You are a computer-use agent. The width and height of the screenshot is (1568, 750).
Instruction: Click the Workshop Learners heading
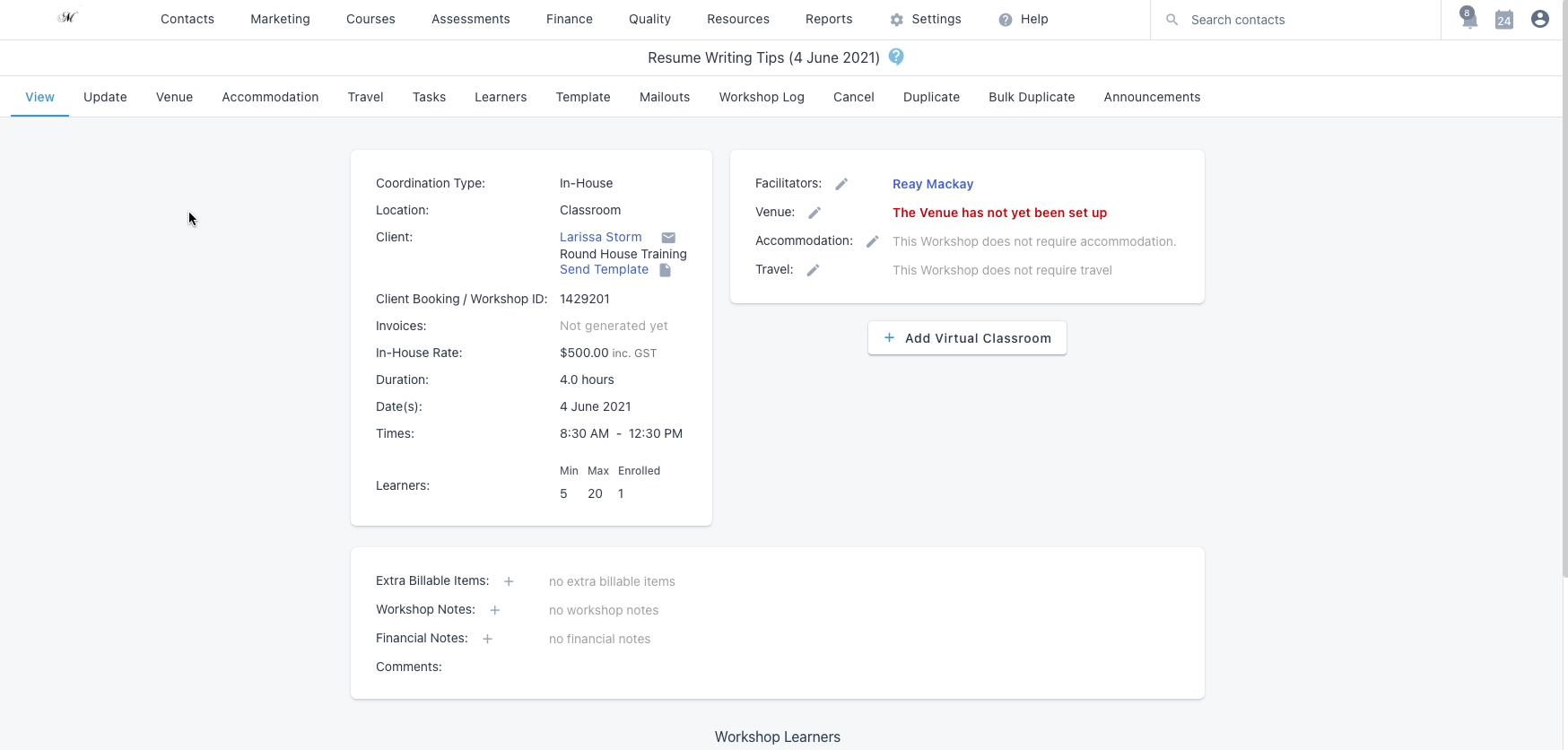(778, 737)
